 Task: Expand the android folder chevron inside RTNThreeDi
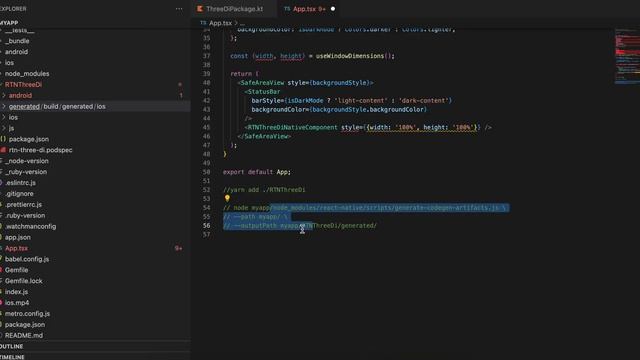pyautogui.click(x=4, y=96)
